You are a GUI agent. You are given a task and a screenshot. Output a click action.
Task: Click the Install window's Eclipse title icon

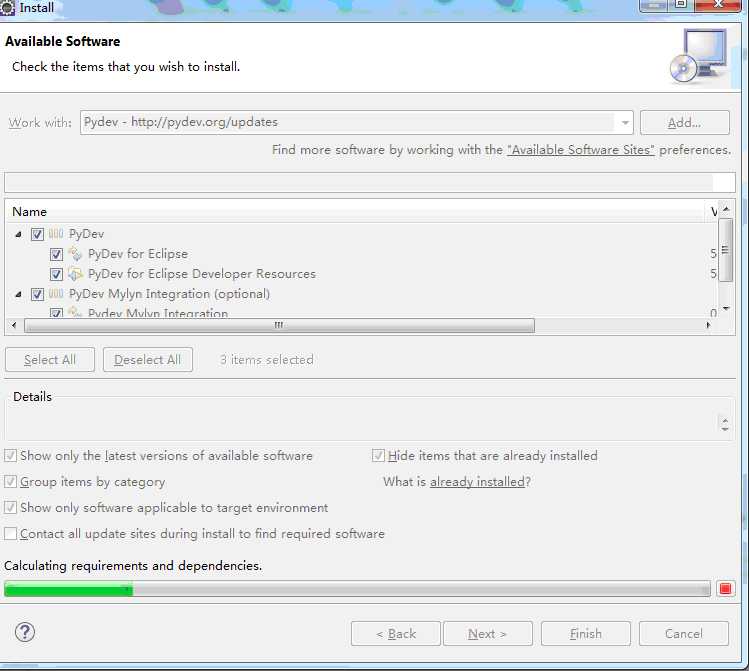coord(8,8)
